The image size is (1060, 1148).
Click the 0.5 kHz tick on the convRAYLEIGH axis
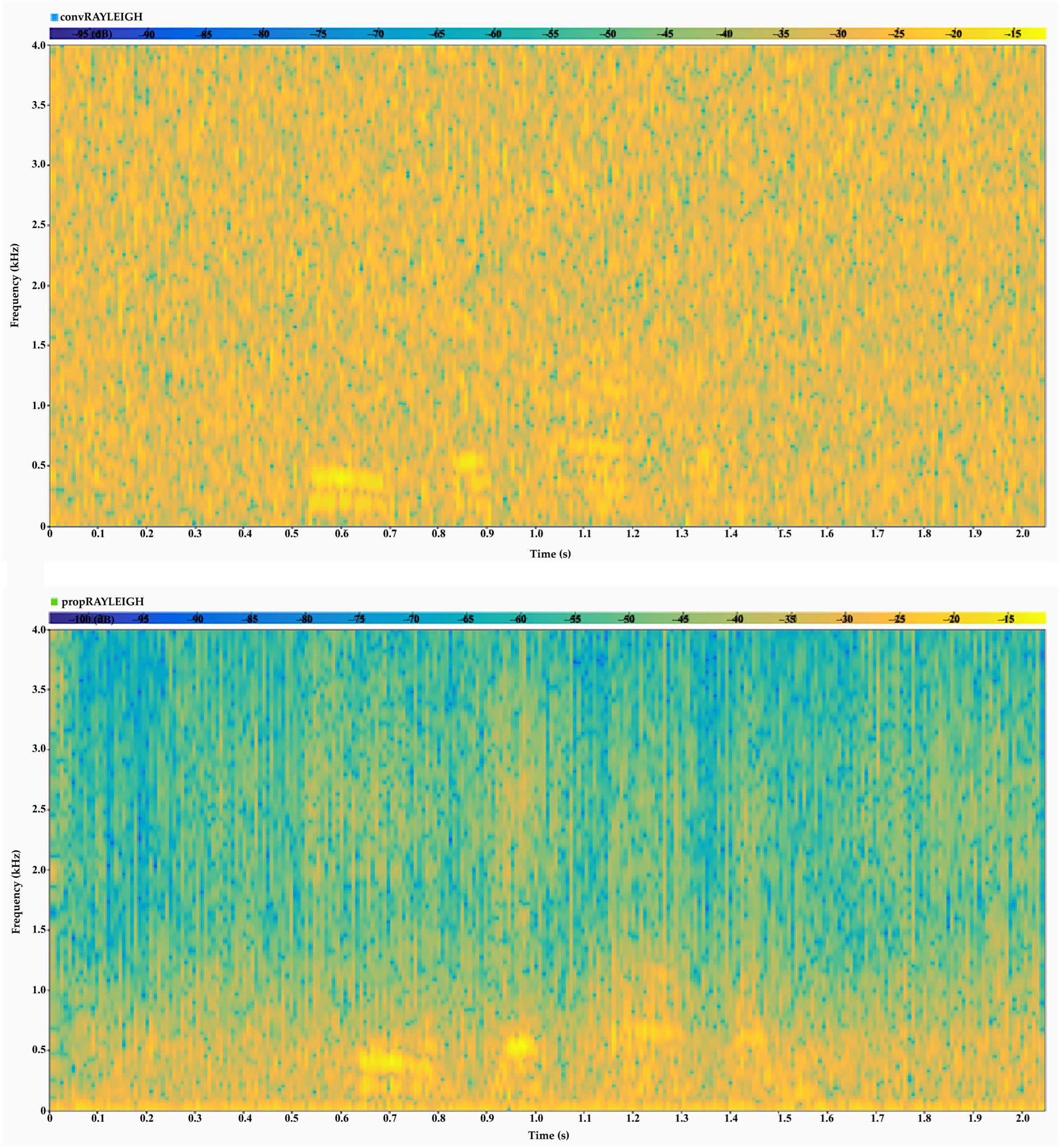pos(38,466)
